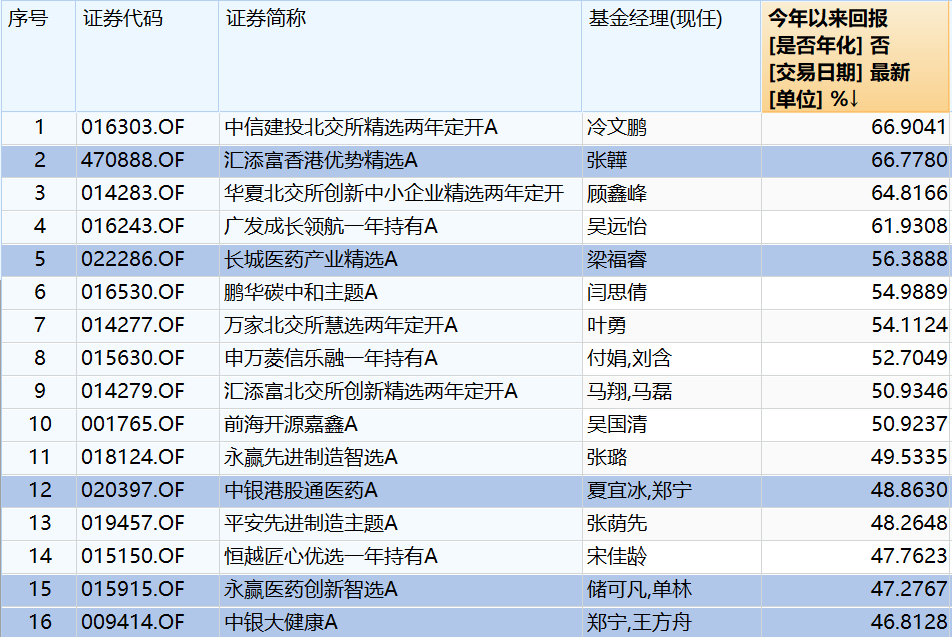
Task: Select fund code 015630.OF
Action: 133,358
